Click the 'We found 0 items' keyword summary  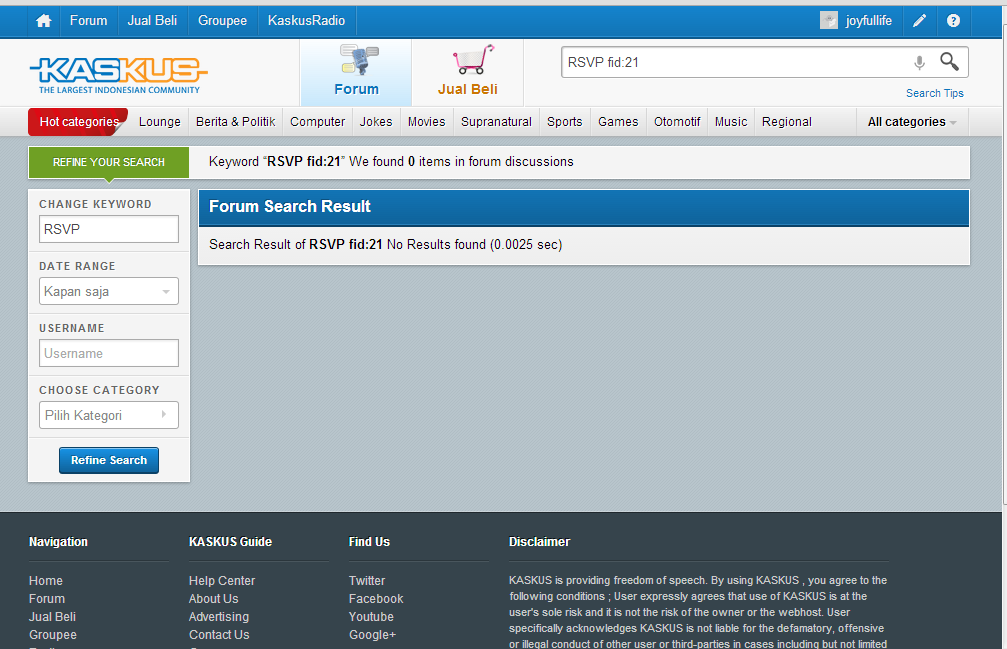point(391,162)
